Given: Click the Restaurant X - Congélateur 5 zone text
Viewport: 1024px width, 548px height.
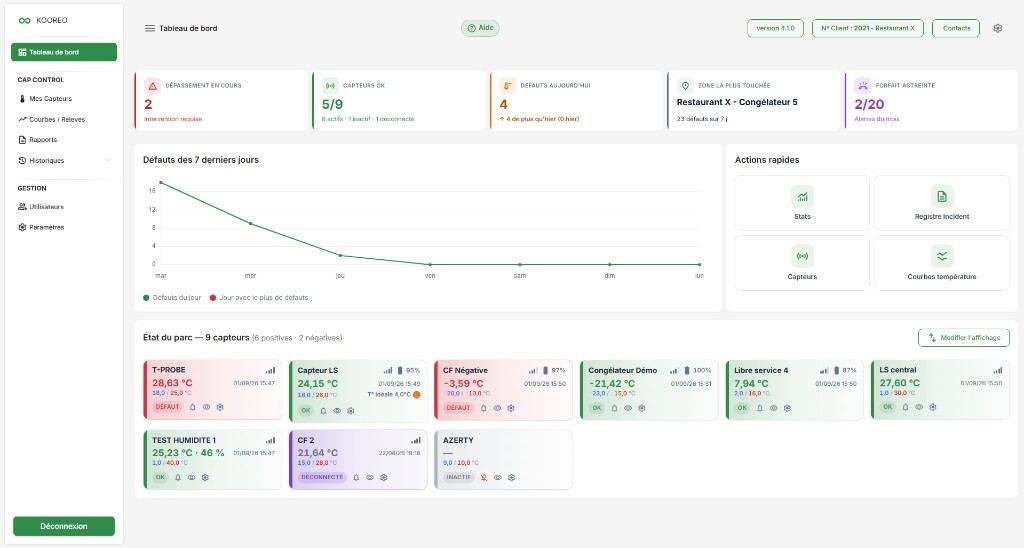Looking at the screenshot, I should click(737, 103).
